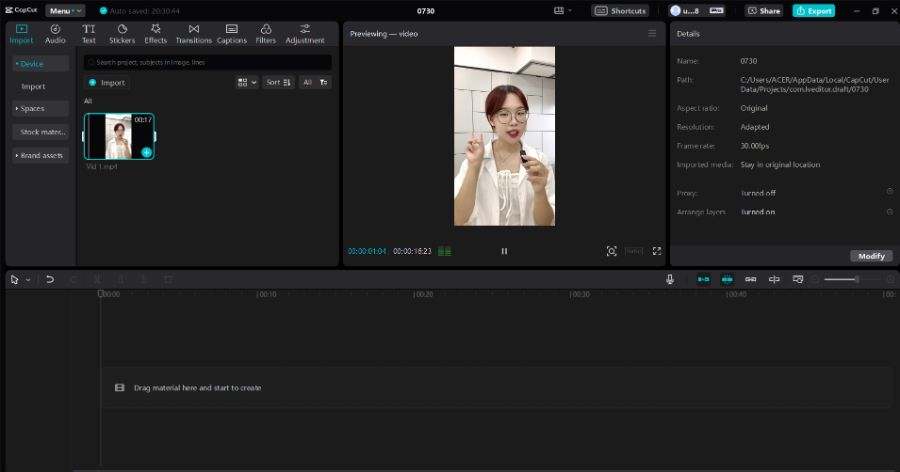The height and width of the screenshot is (472, 900).
Task: Open the Sort menu
Action: coord(278,83)
